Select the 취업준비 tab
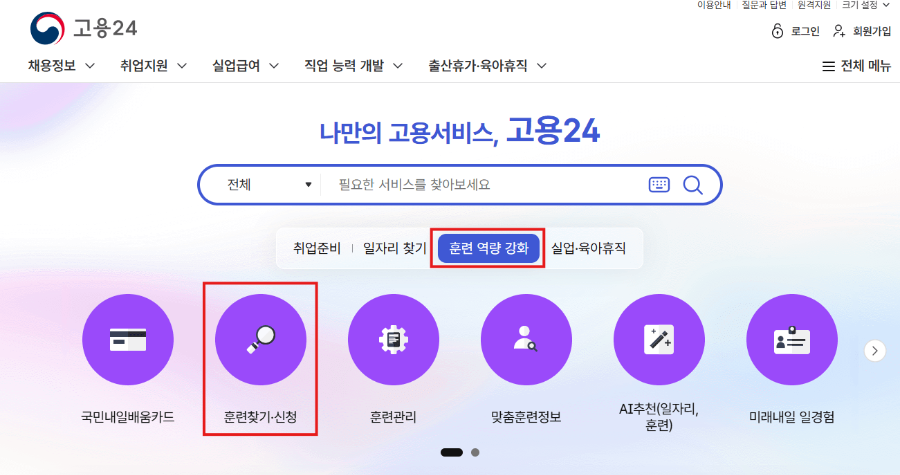The image size is (900, 475). click(x=317, y=248)
